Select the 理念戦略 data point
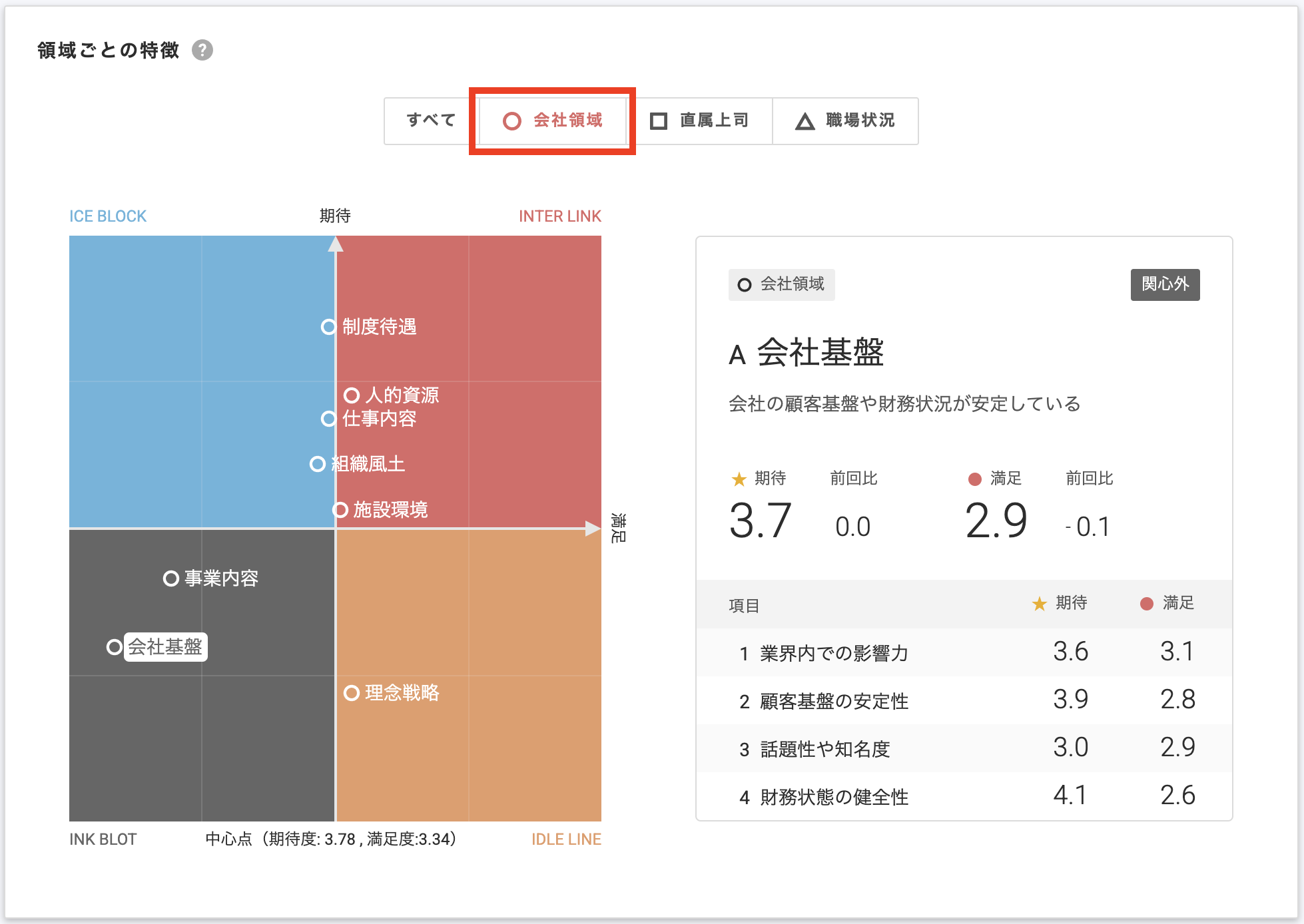This screenshot has width=1304, height=924. point(351,693)
